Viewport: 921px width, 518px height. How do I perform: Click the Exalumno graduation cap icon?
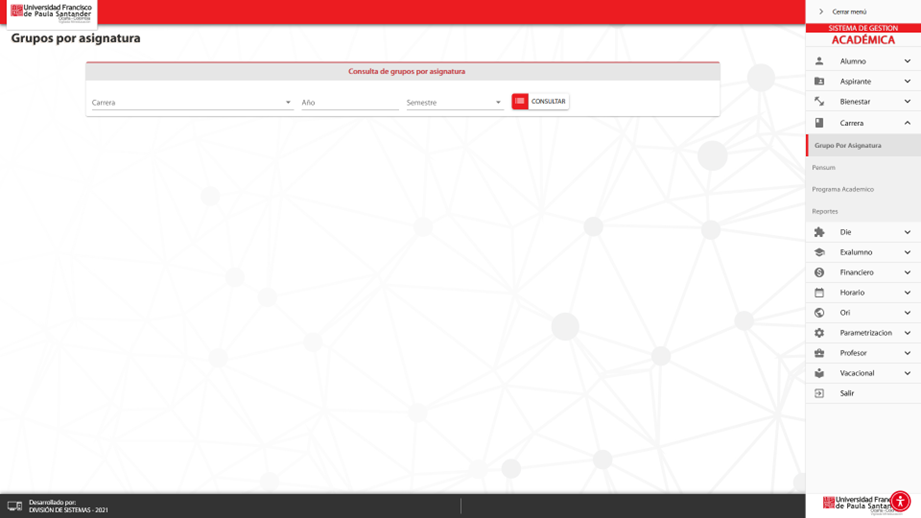tap(819, 252)
